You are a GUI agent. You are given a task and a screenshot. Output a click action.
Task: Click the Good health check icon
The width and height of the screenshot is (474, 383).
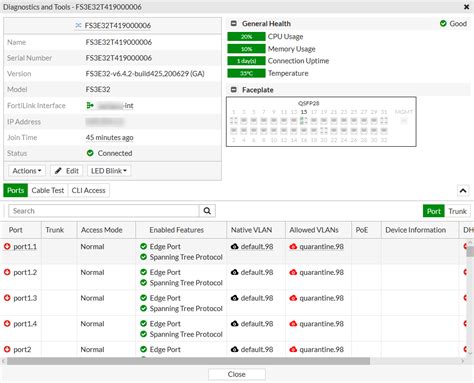[443, 23]
